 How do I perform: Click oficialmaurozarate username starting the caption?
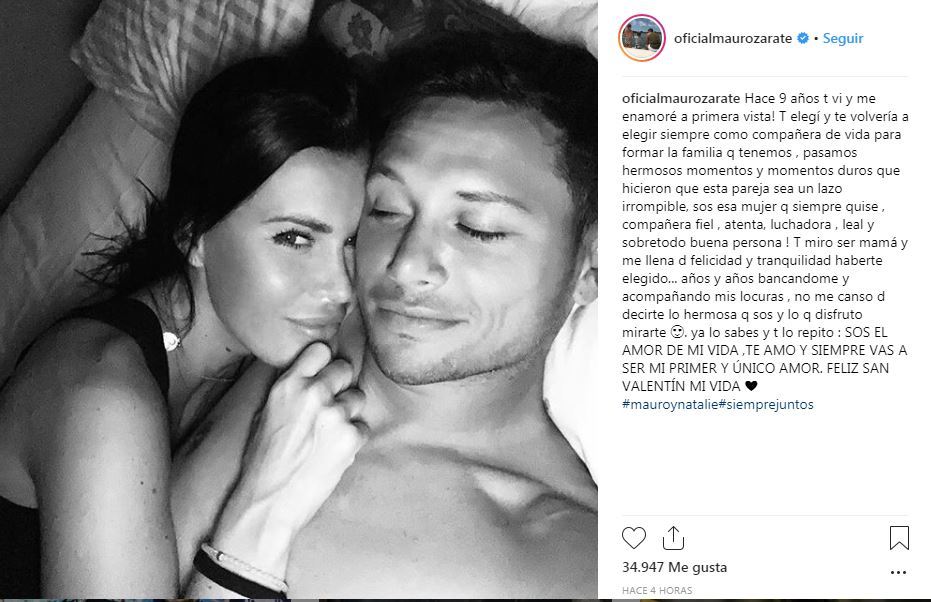(x=681, y=99)
